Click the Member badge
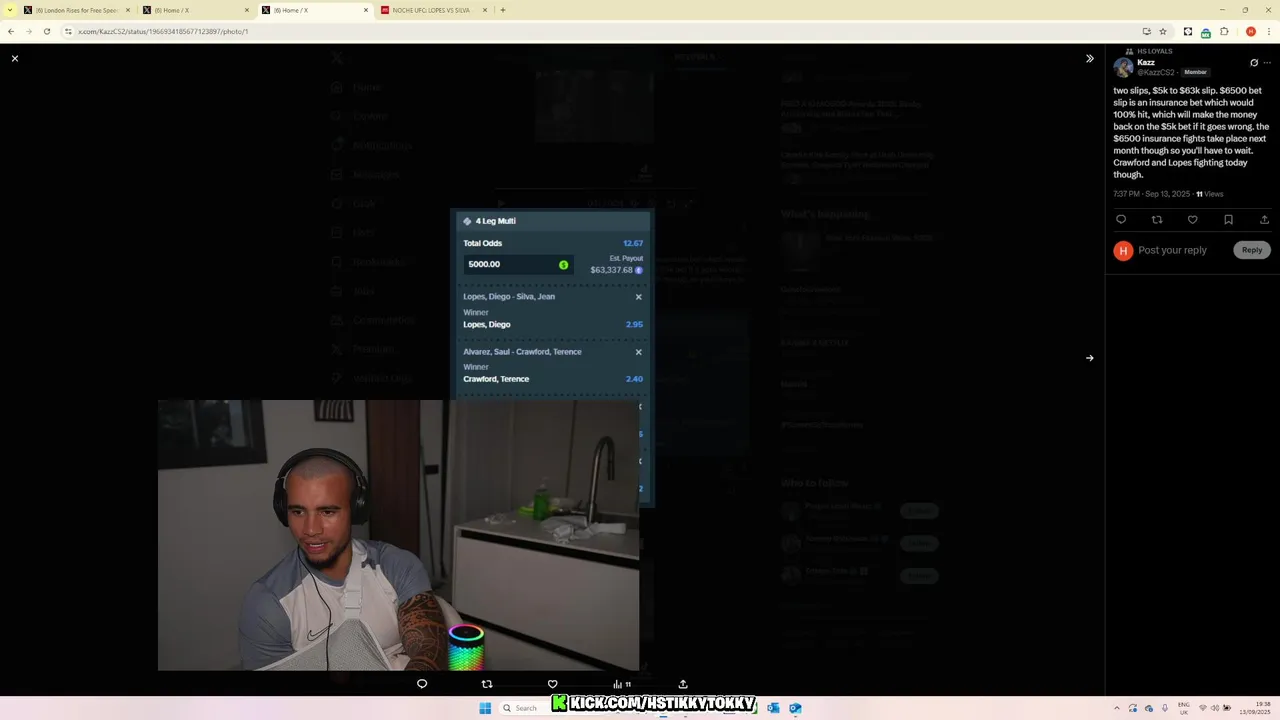This screenshot has width=1280, height=720. tap(1195, 72)
